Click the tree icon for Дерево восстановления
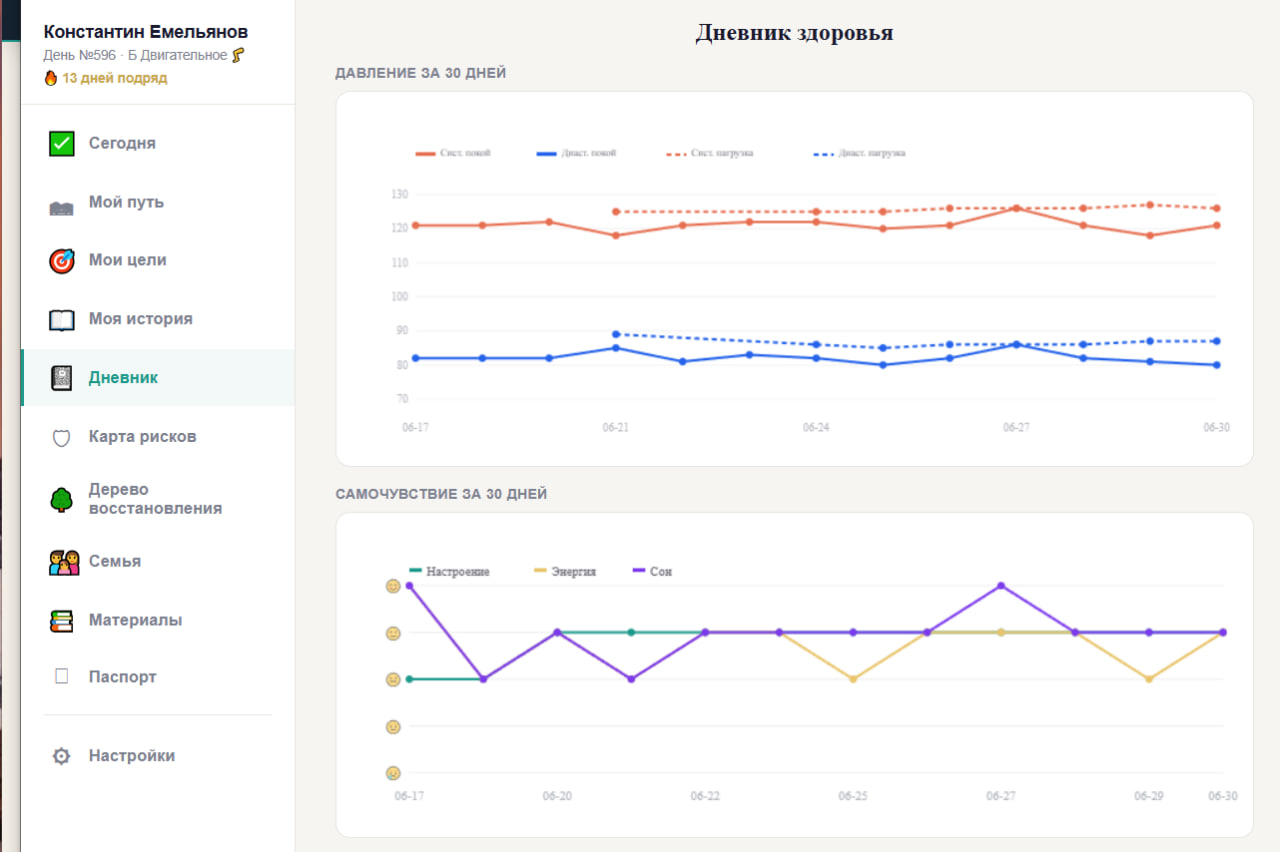 (62, 499)
